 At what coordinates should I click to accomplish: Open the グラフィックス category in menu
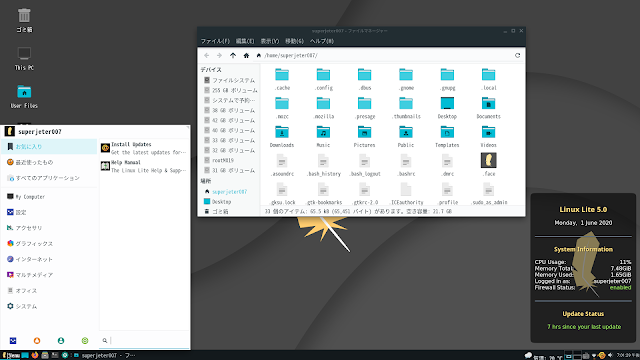(49, 244)
